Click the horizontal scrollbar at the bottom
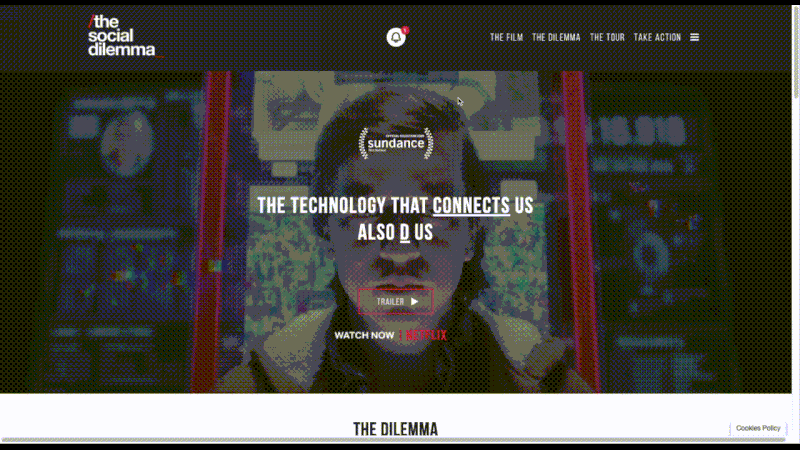 click(x=396, y=440)
